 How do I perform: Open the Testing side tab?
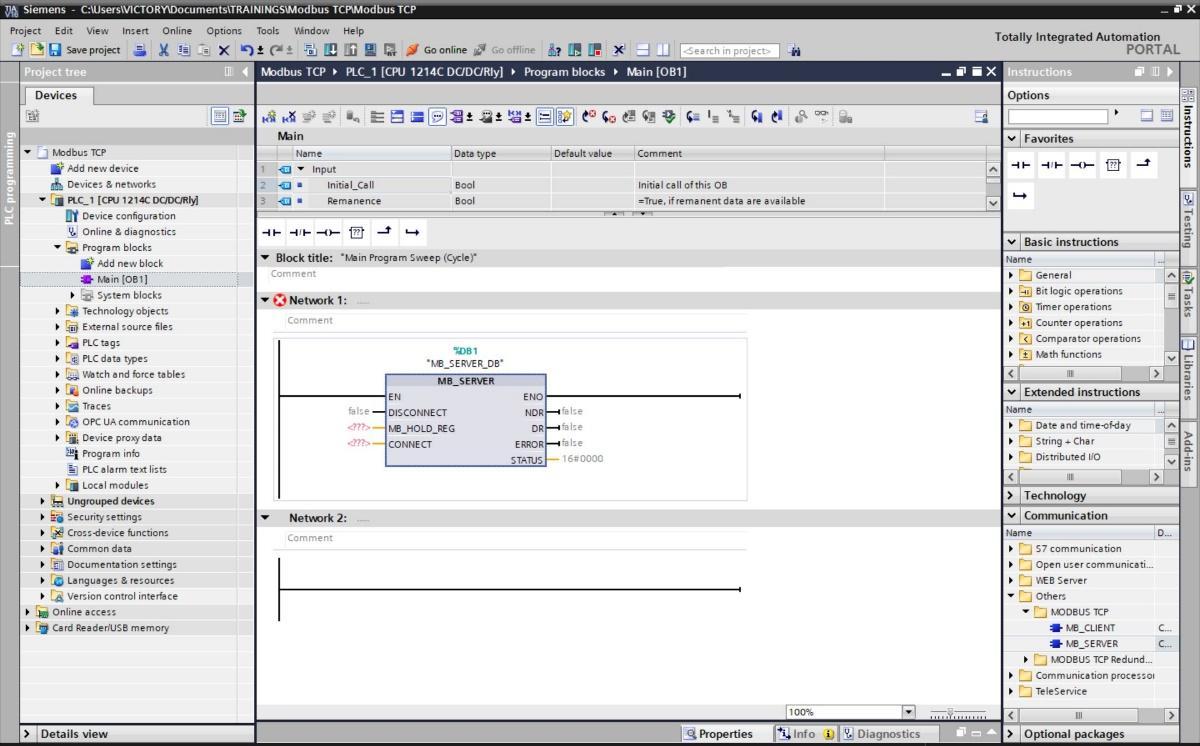(1188, 222)
